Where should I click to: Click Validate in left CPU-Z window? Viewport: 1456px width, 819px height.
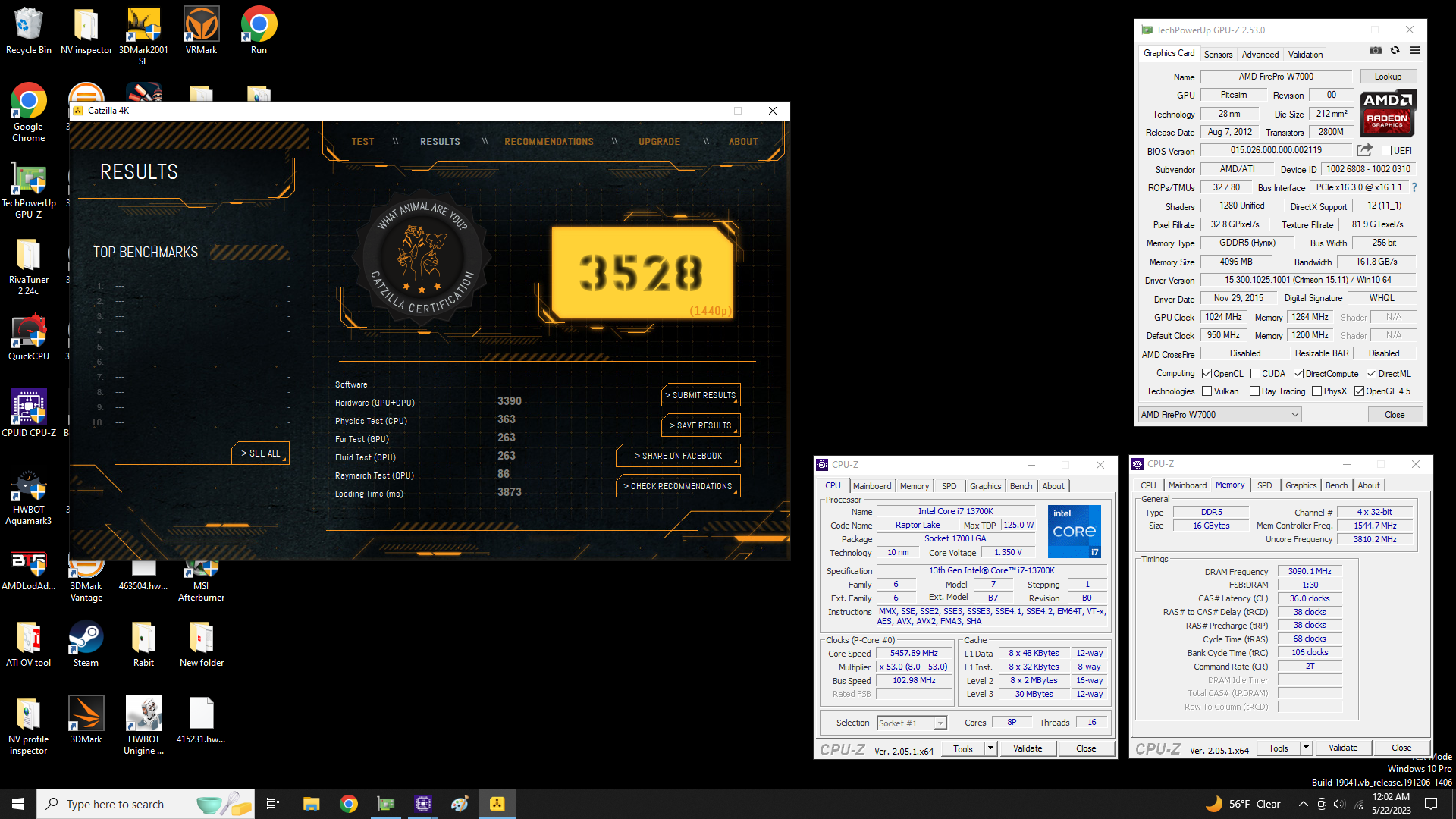click(x=1028, y=748)
